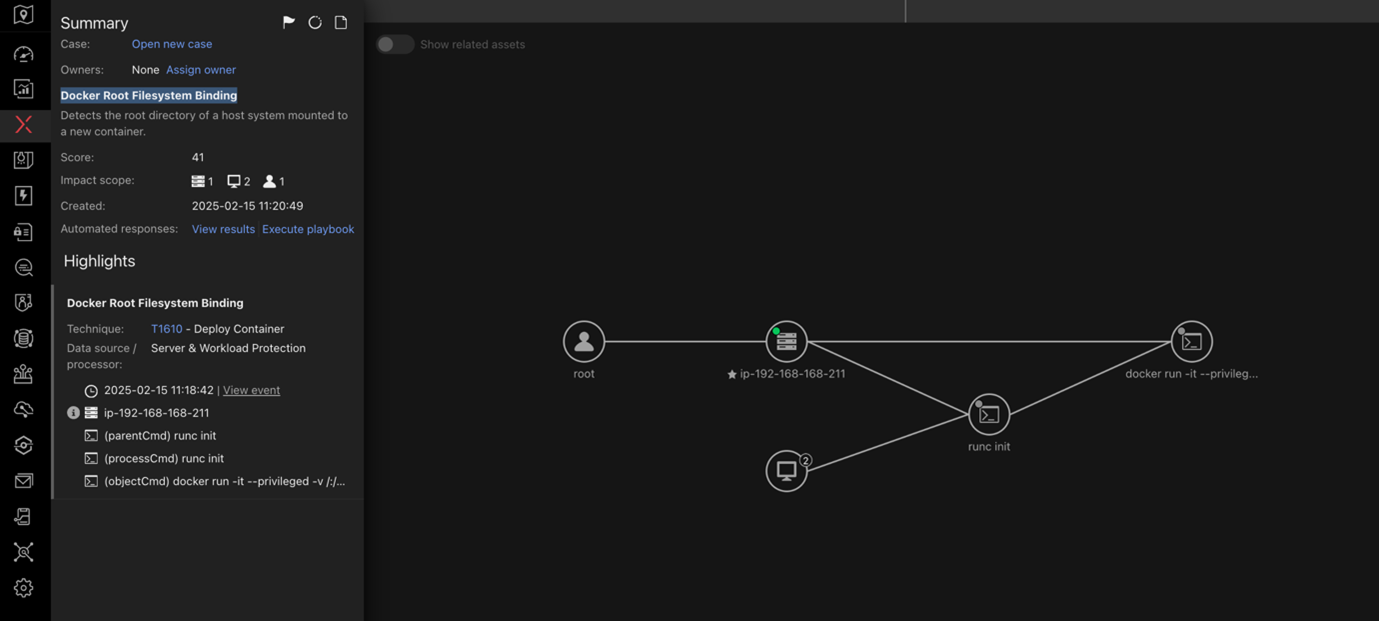This screenshot has height=621, width=1379.
Task: Open the crossed tools icon in sidebar
Action: coord(24,552)
